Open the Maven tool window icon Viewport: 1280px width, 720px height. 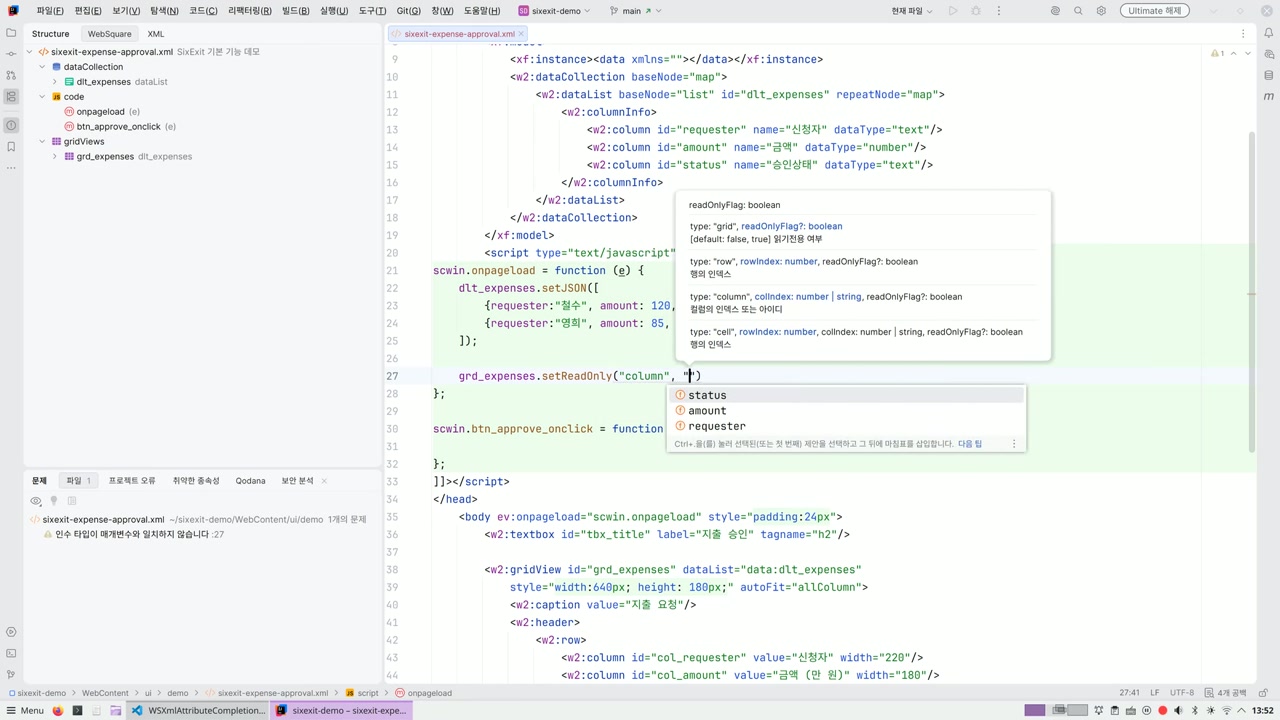(1269, 97)
